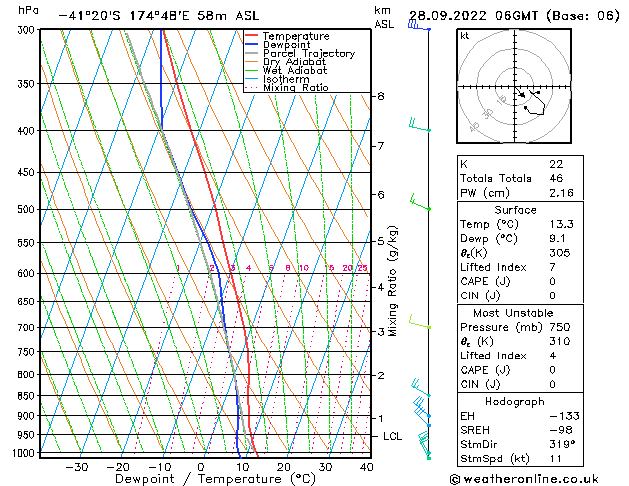Click the 'Surface' section header
This screenshot has width=629, height=486.
coord(515,210)
